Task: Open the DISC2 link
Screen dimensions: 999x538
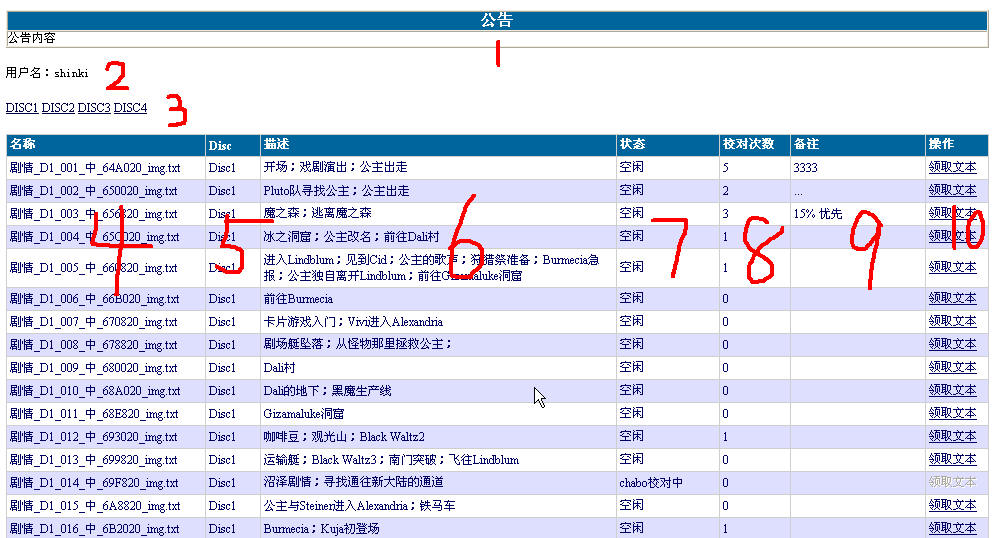Action: pyautogui.click(x=58, y=108)
